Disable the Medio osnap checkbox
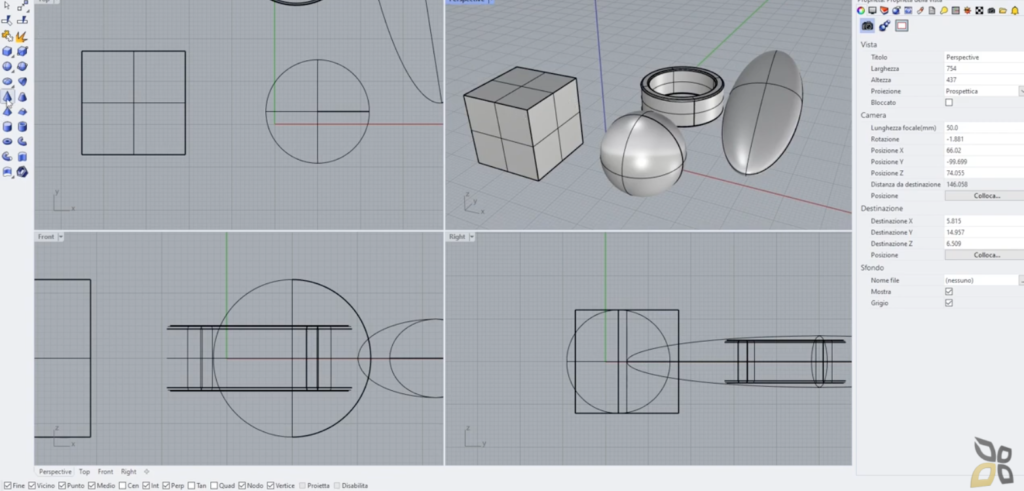Screen dimensions: 1024x491 coord(92,486)
